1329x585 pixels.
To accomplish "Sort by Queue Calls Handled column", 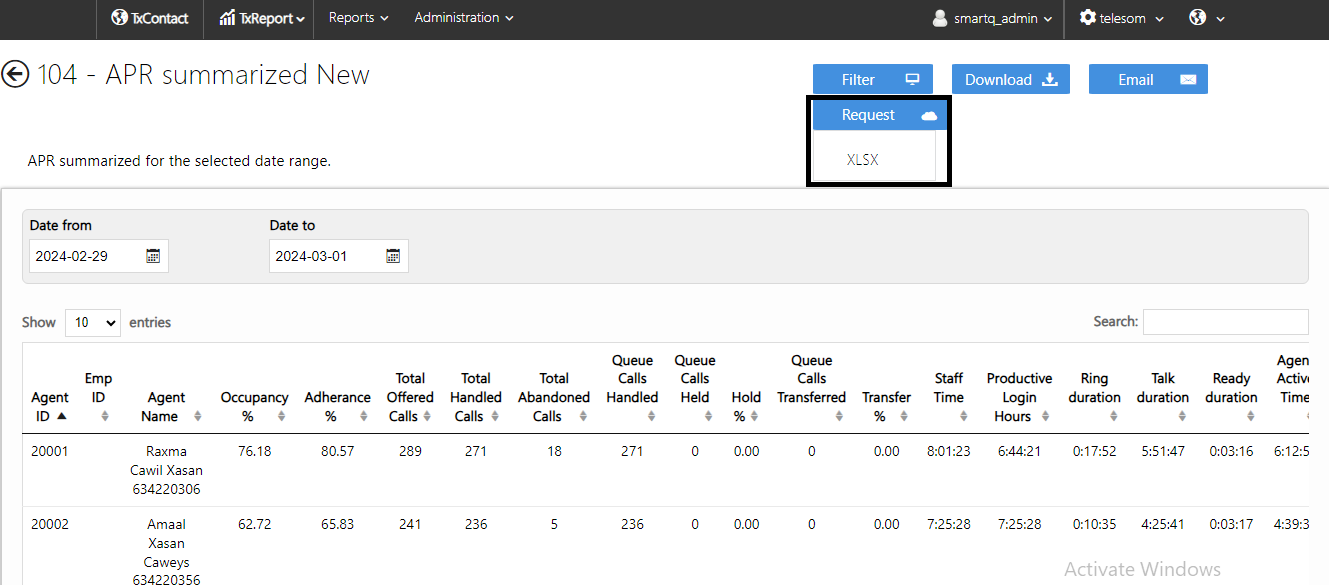I will (x=632, y=389).
